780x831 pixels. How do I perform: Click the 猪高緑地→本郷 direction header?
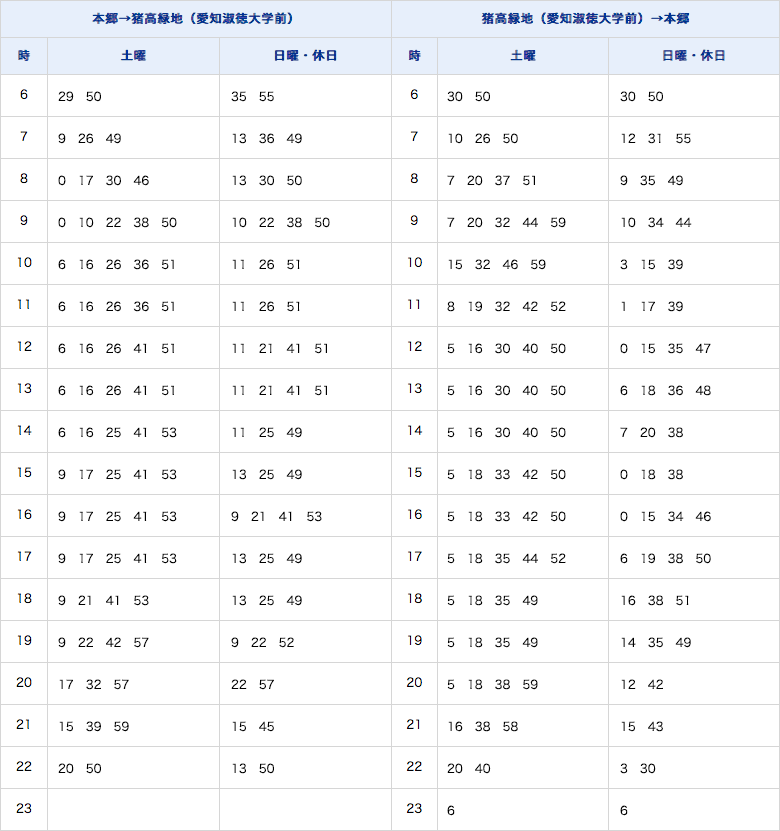(x=586, y=19)
